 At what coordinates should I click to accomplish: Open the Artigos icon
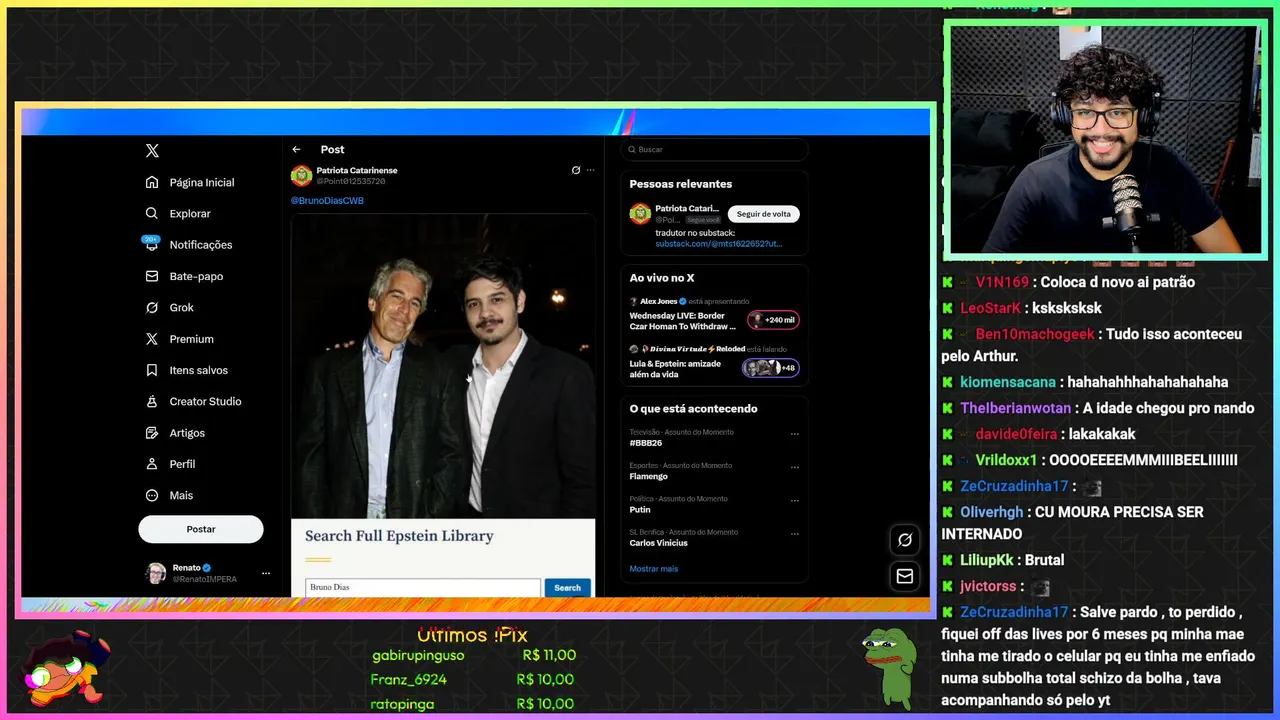click(152, 433)
